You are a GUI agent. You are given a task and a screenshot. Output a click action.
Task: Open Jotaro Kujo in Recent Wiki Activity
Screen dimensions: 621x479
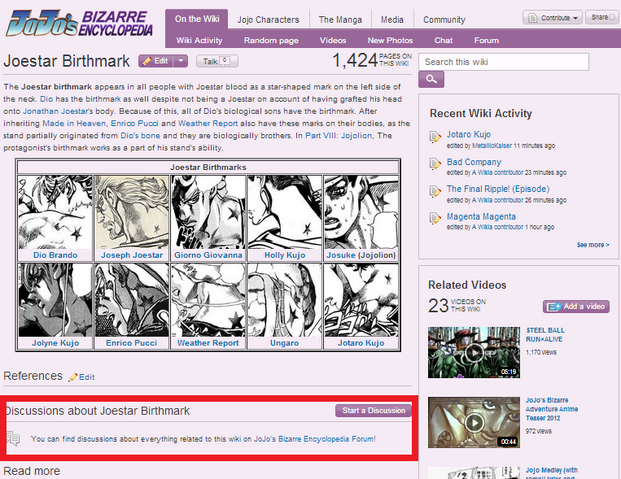469,134
